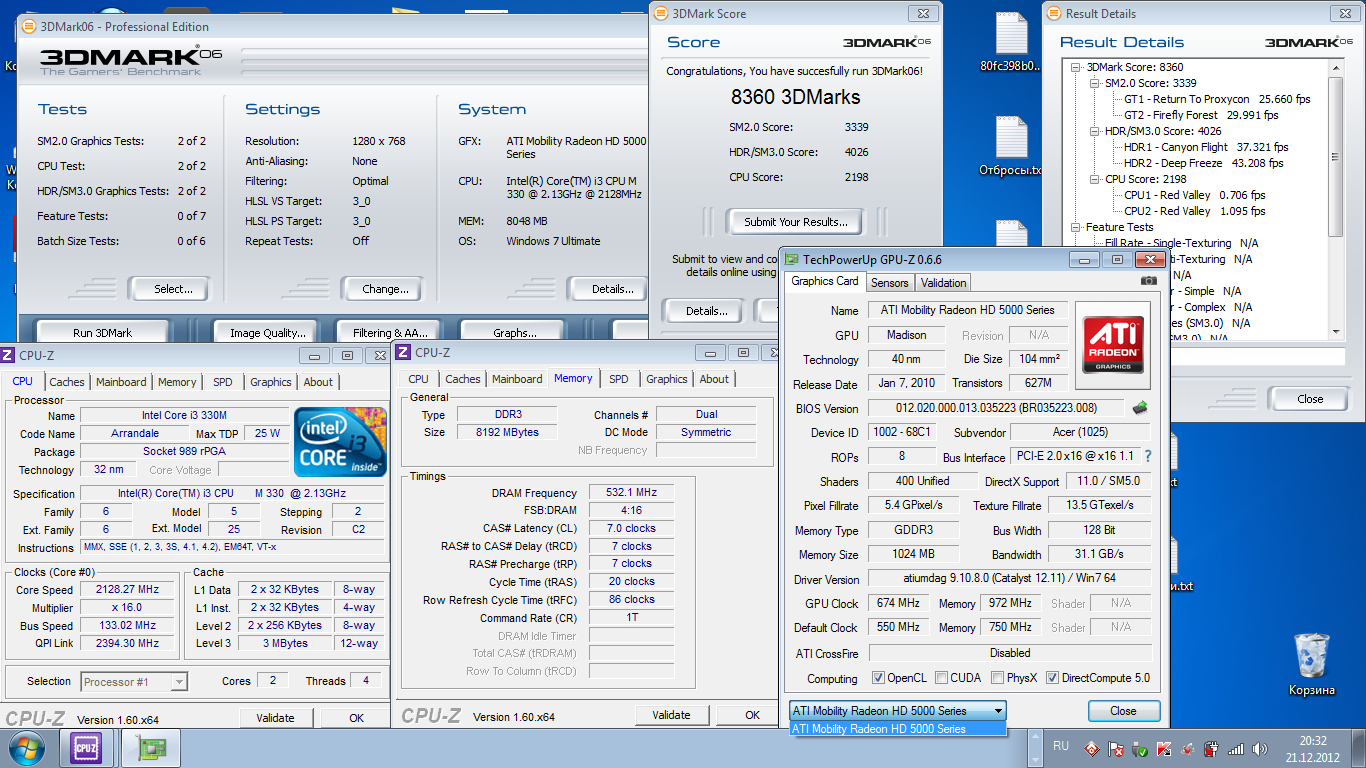
Task: Click GPU-Z screenshot camera icon
Action: coord(1149,281)
